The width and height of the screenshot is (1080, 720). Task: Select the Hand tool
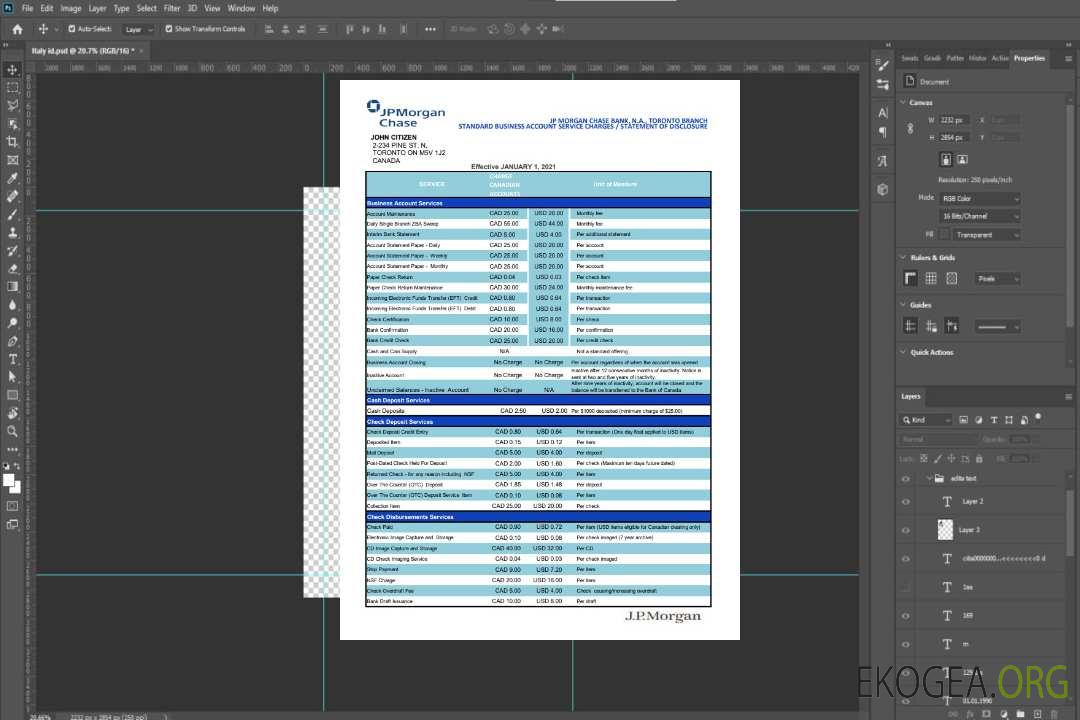pyautogui.click(x=12, y=413)
